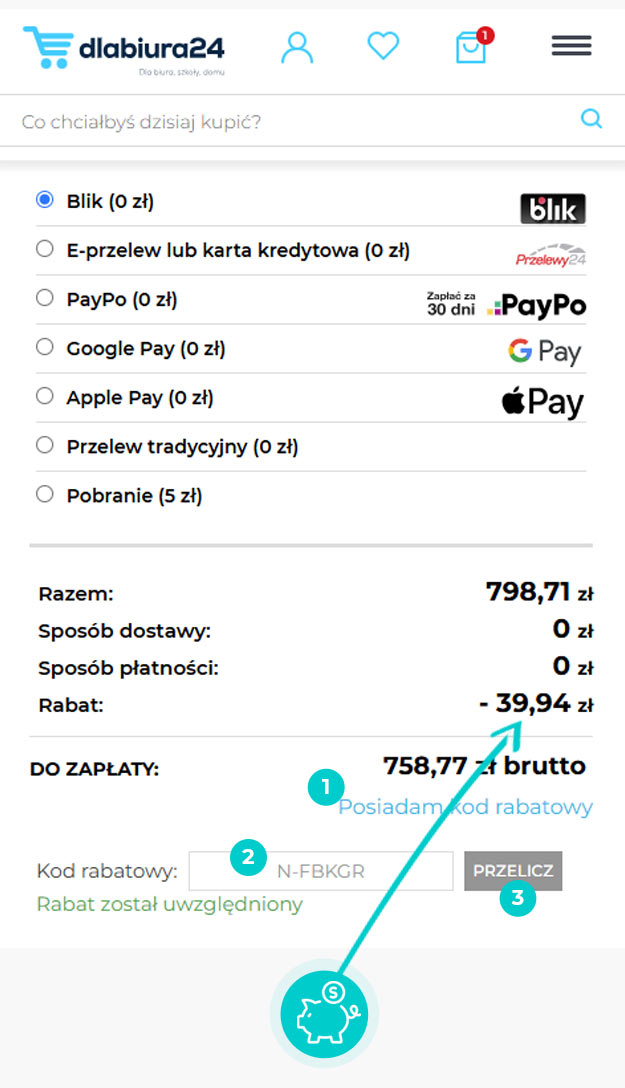
Task: Click the dlabiura24 logo
Action: pos(124,48)
